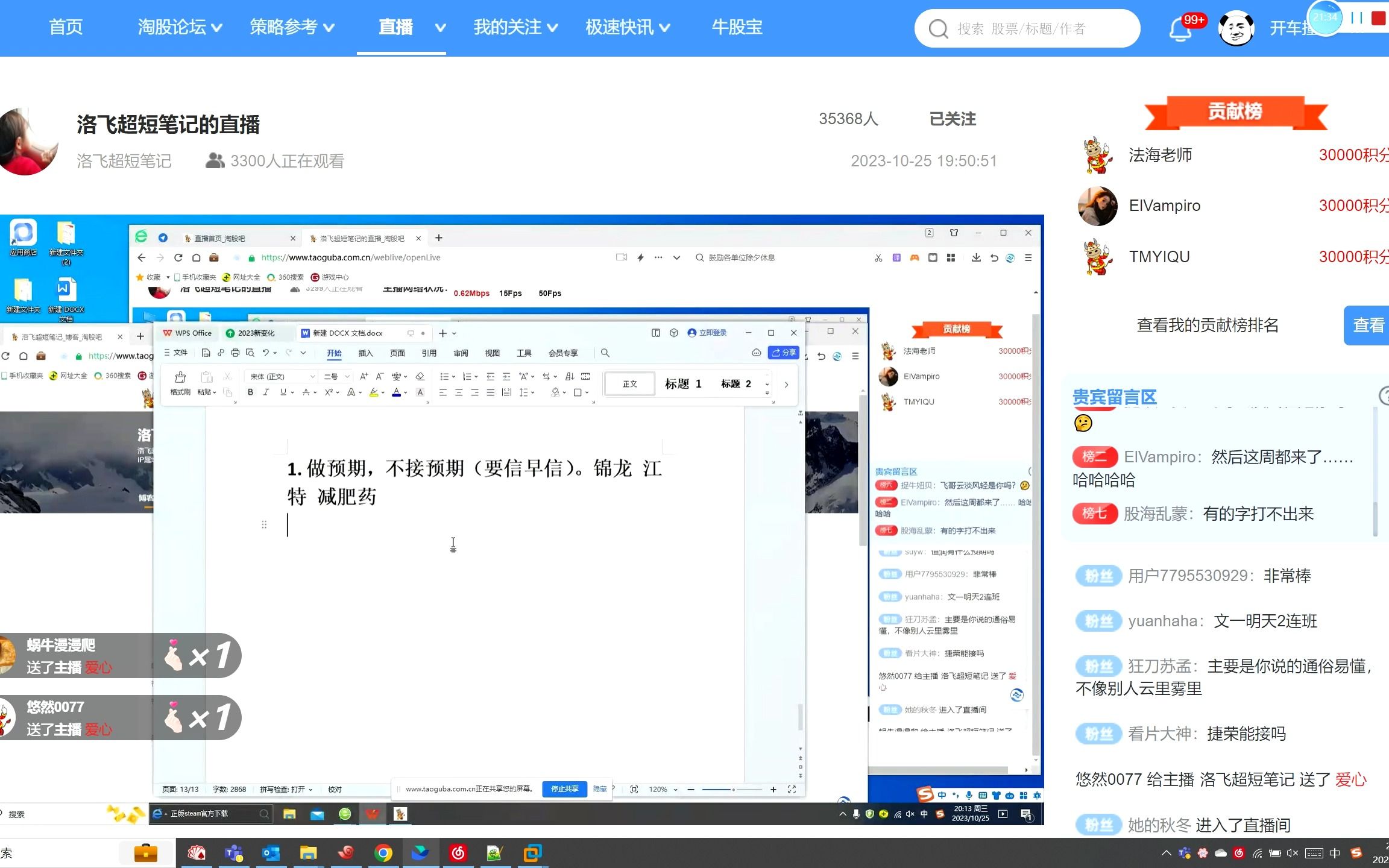
Task: Toggle italic formatting in WPS
Action: coord(265,392)
